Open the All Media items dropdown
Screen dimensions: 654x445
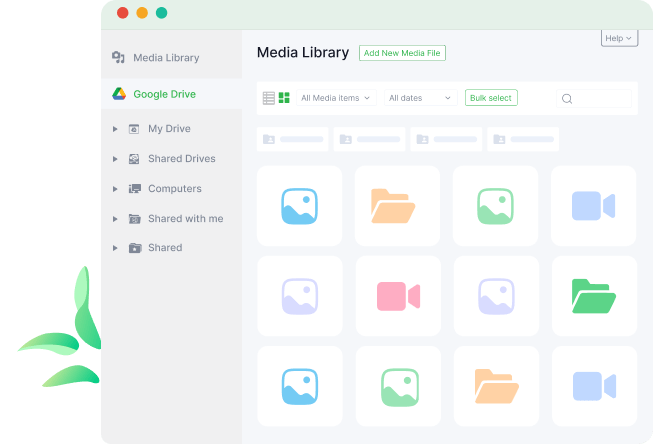(335, 98)
